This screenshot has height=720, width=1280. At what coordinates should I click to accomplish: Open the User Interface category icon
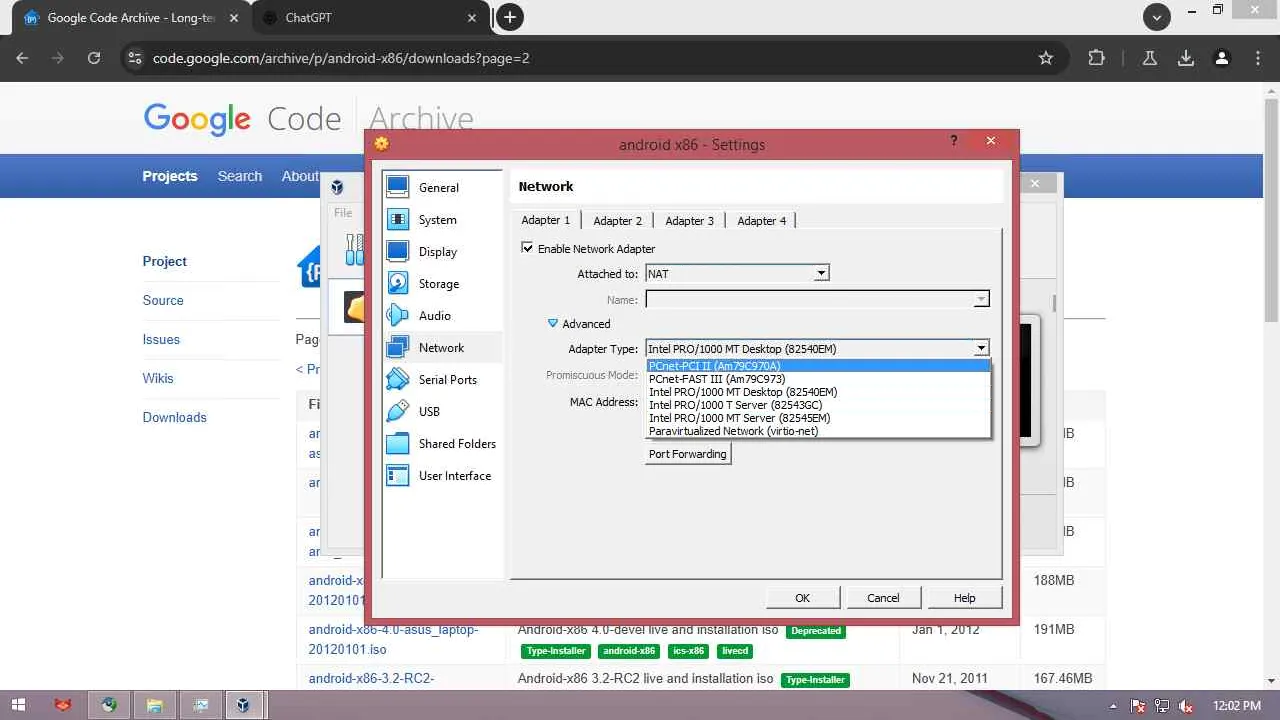398,475
